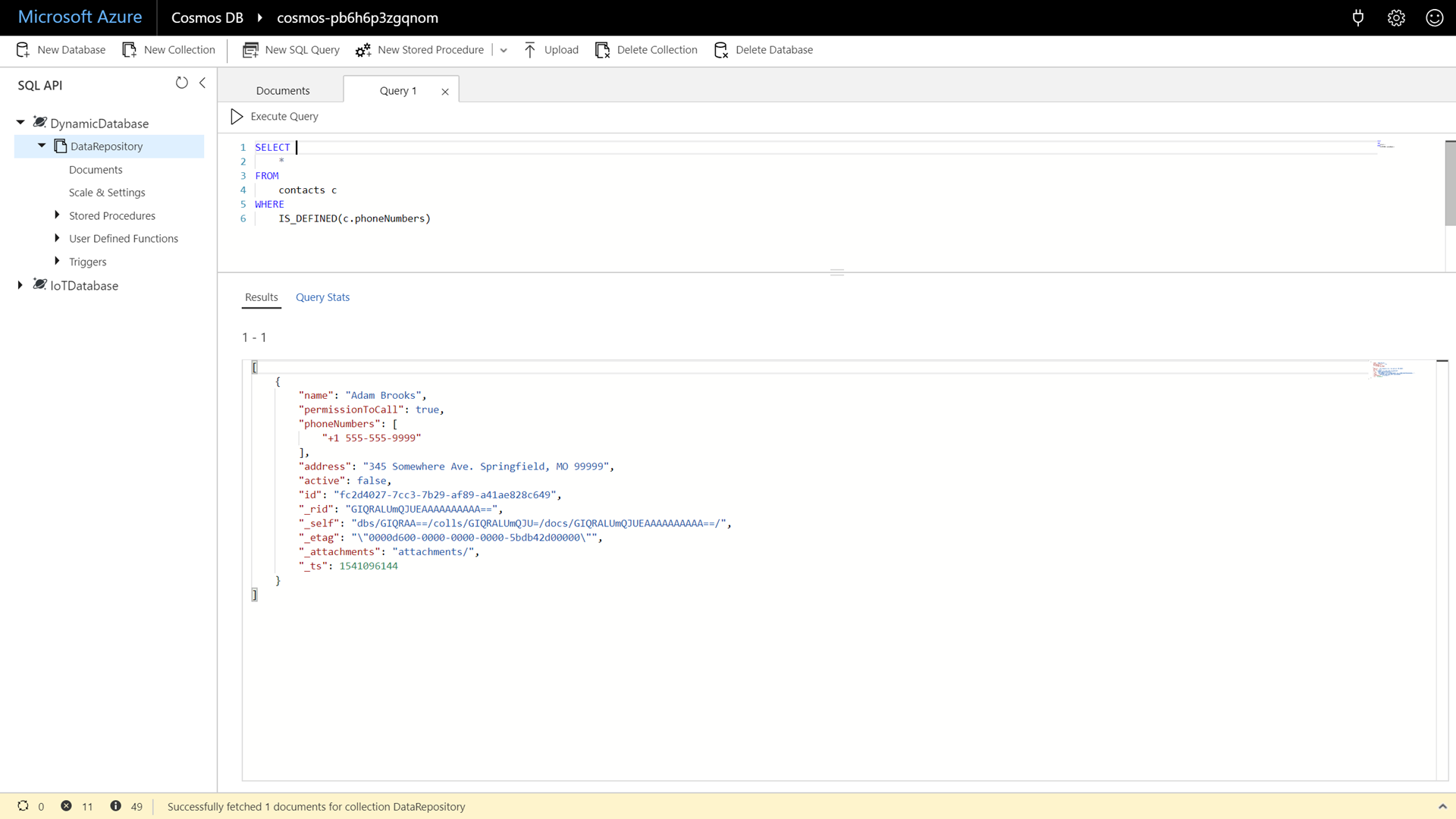This screenshot has height=819, width=1456.
Task: Click the New Database icon
Action: 23,50
